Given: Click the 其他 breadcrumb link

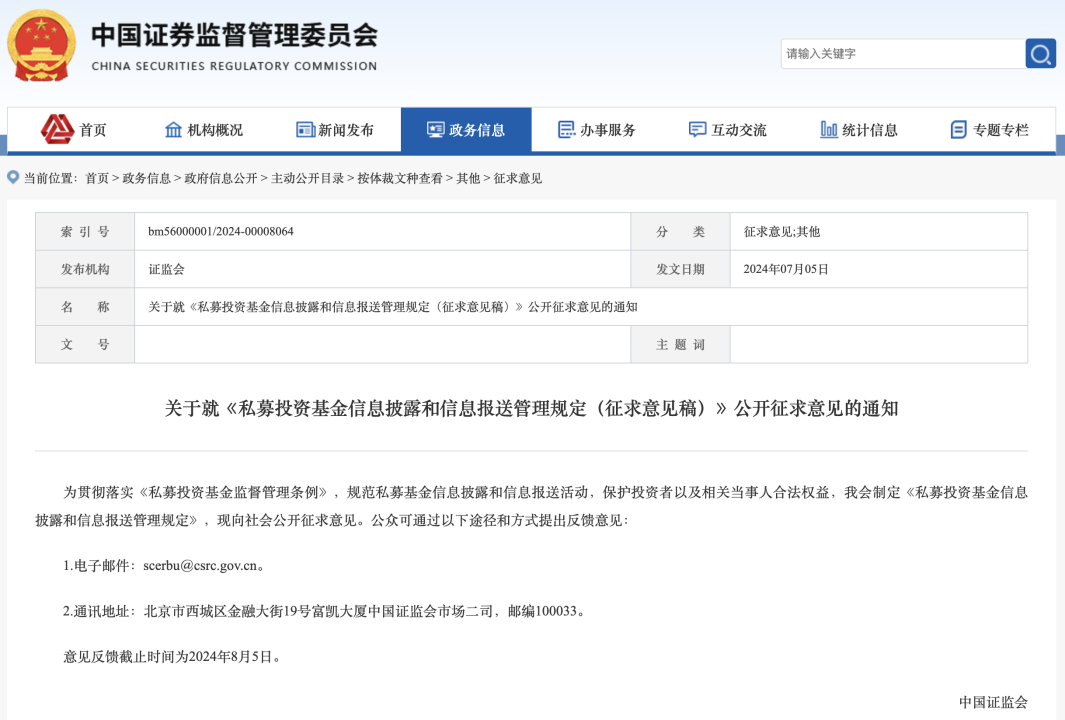Looking at the screenshot, I should click(468, 178).
